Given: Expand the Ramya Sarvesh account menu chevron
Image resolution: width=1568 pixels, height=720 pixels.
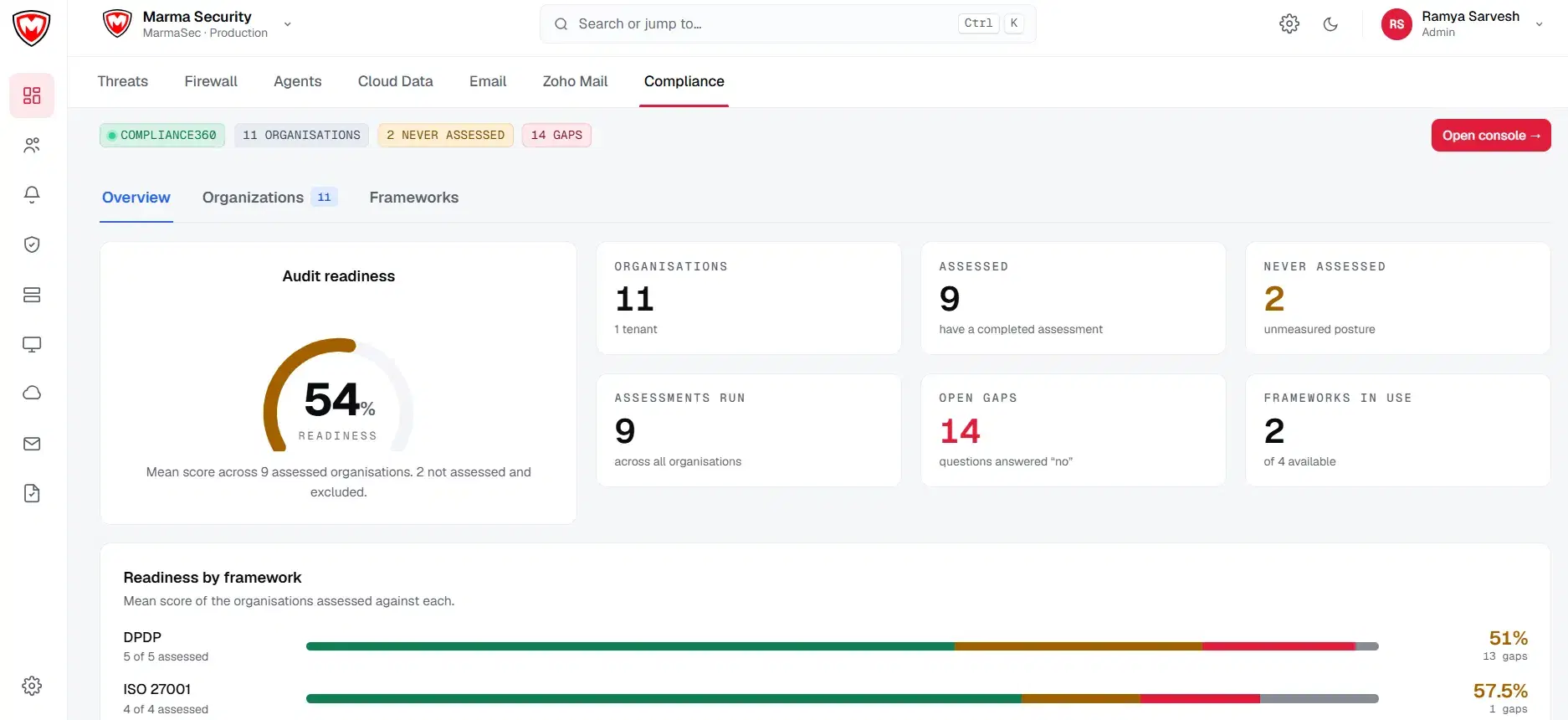Looking at the screenshot, I should click(1539, 24).
